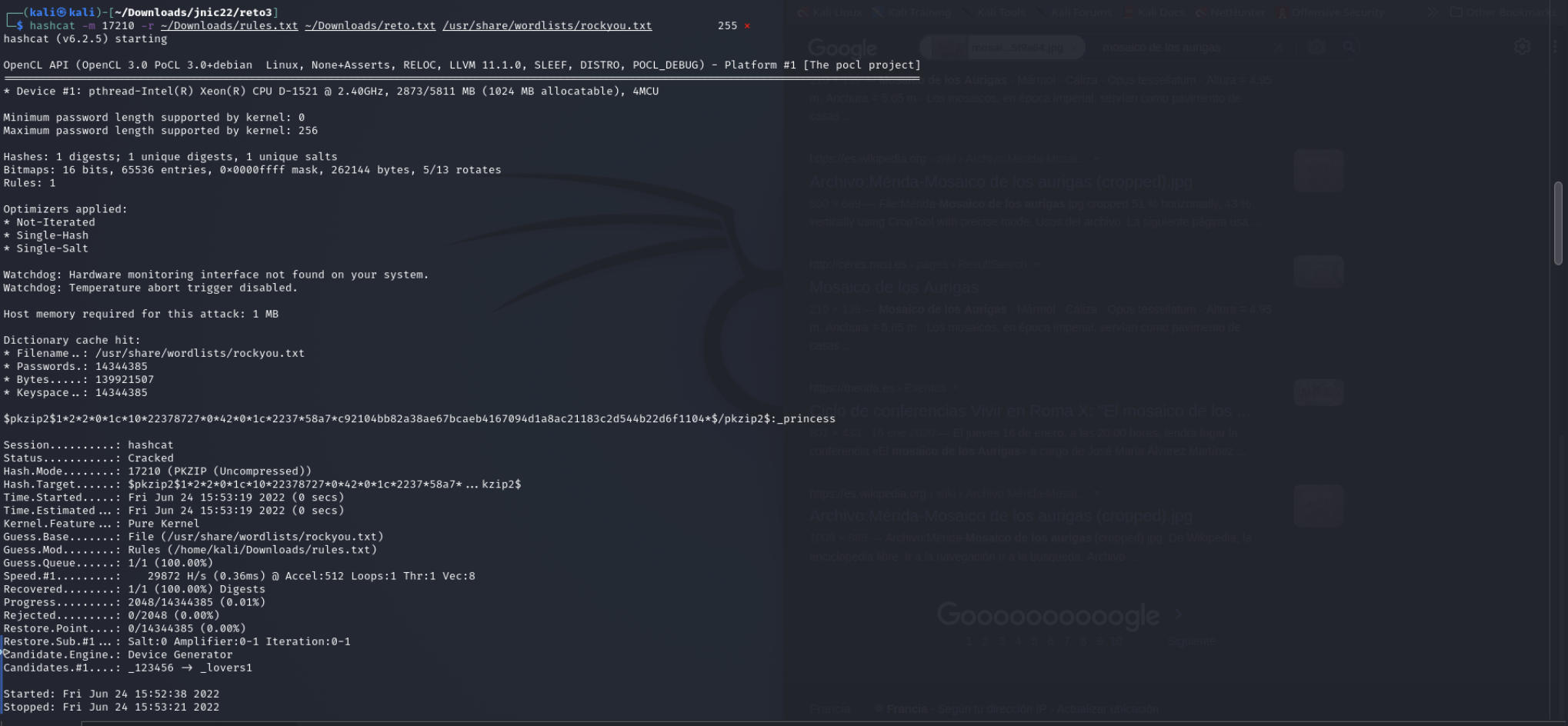This screenshot has height=726, width=1568.
Task: Click the 'Speed.#1: 29872 H/s' line
Action: click(239, 576)
